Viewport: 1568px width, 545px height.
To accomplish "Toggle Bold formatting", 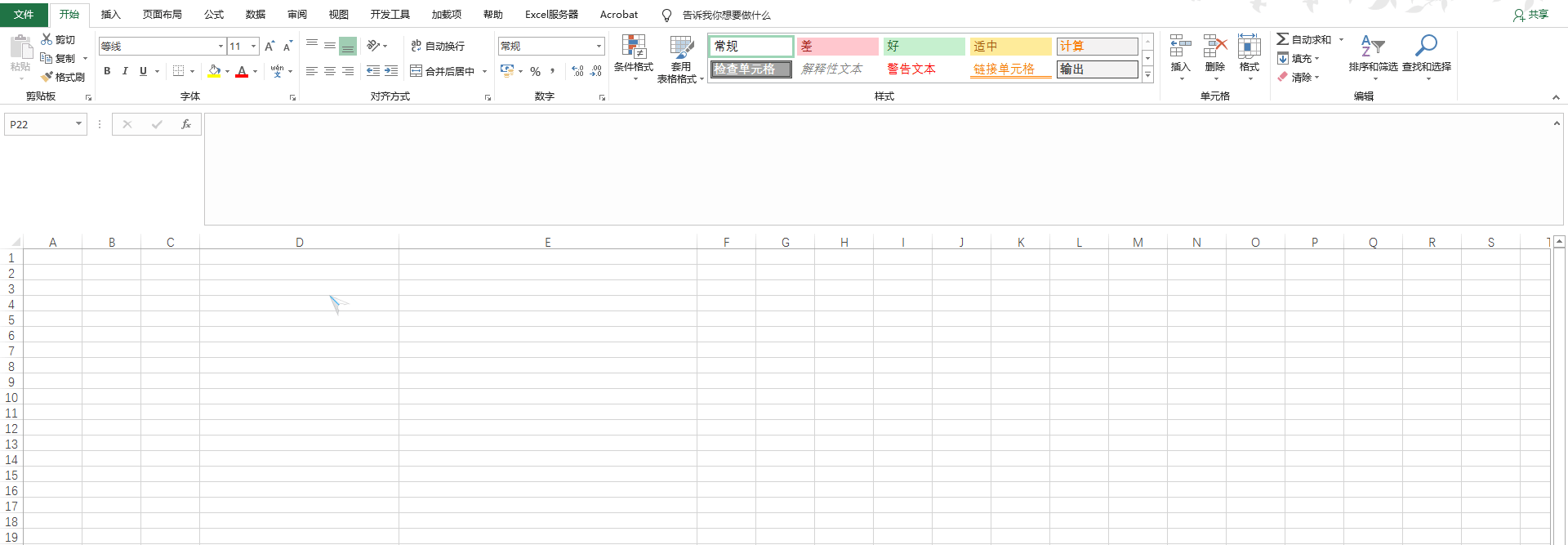I will click(107, 71).
